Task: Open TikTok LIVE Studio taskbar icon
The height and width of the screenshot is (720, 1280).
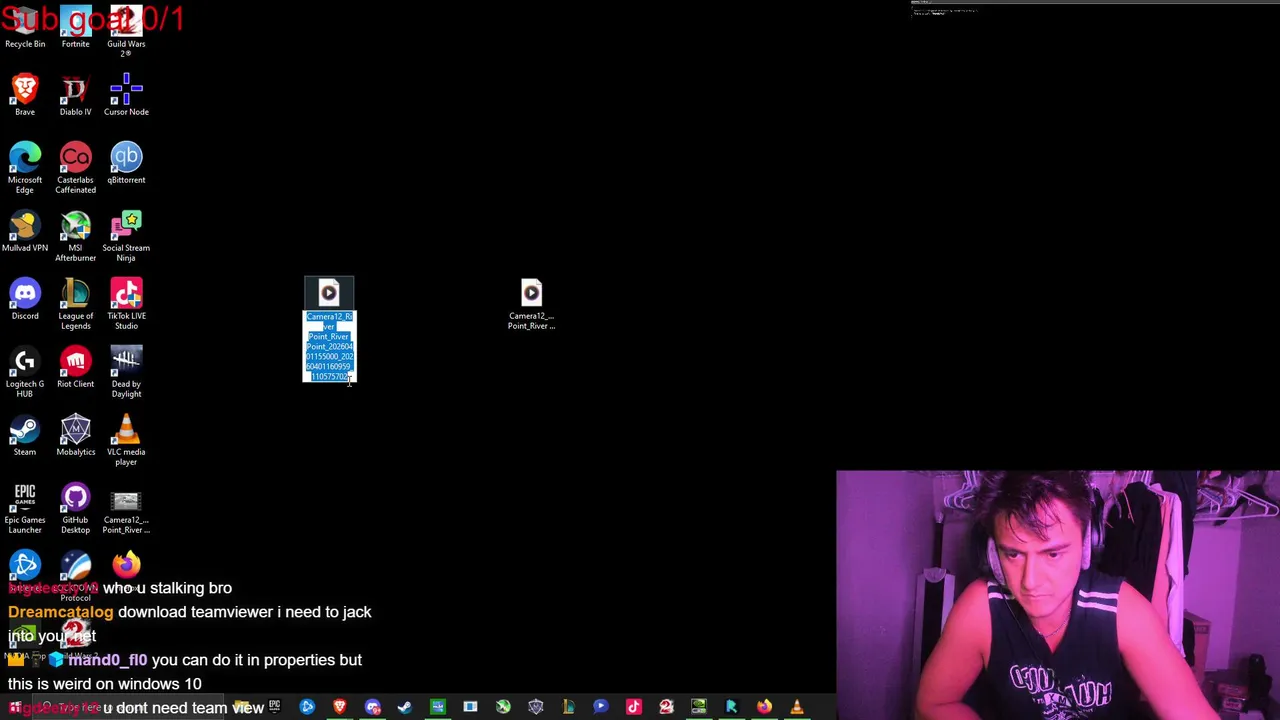Action: [x=633, y=707]
